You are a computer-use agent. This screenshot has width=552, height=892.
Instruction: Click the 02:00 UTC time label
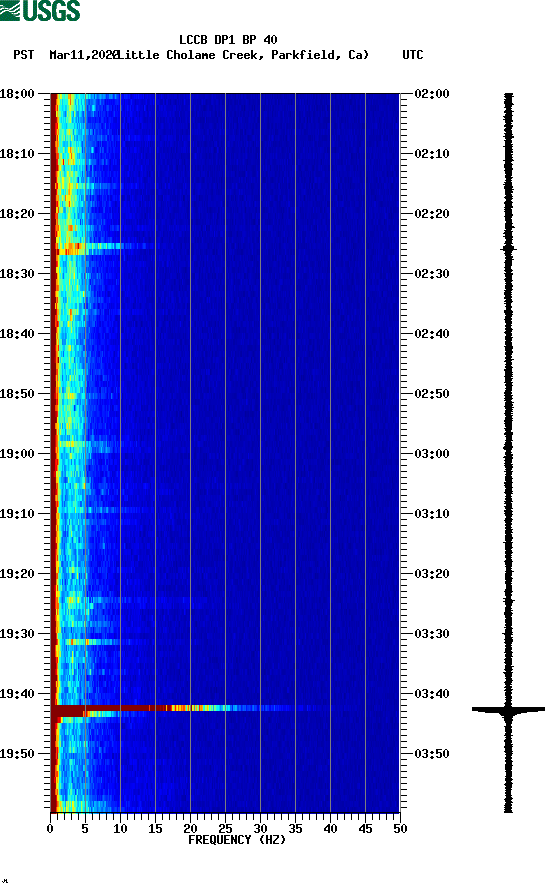pos(432,94)
